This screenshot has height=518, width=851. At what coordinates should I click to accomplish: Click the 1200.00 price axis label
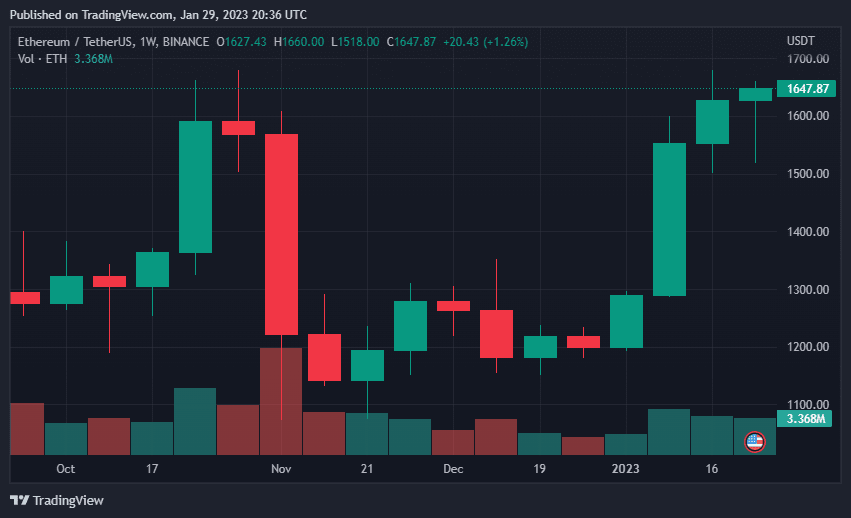(808, 346)
